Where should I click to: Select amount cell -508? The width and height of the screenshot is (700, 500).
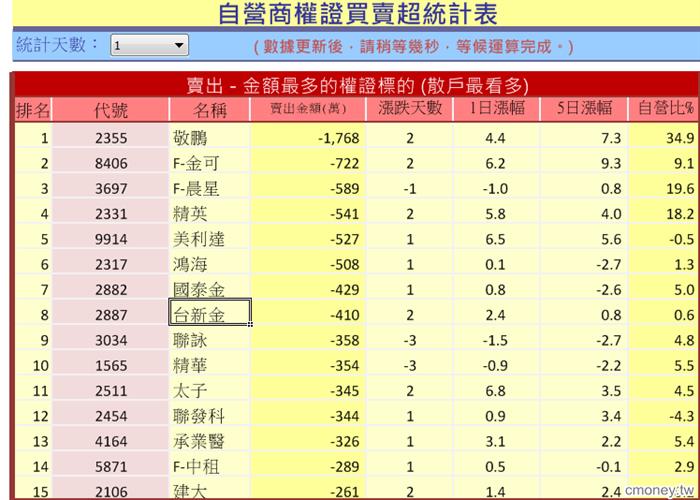coord(308,264)
